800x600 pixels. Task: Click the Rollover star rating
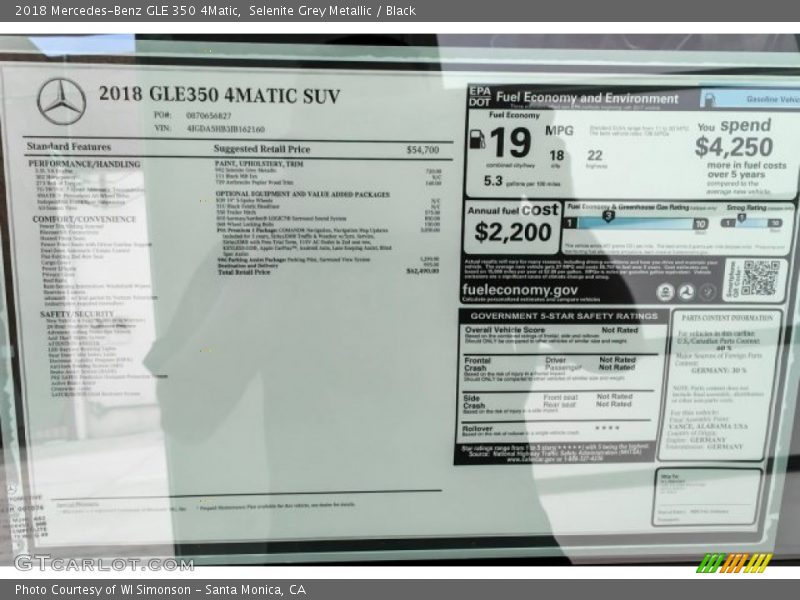[607, 428]
